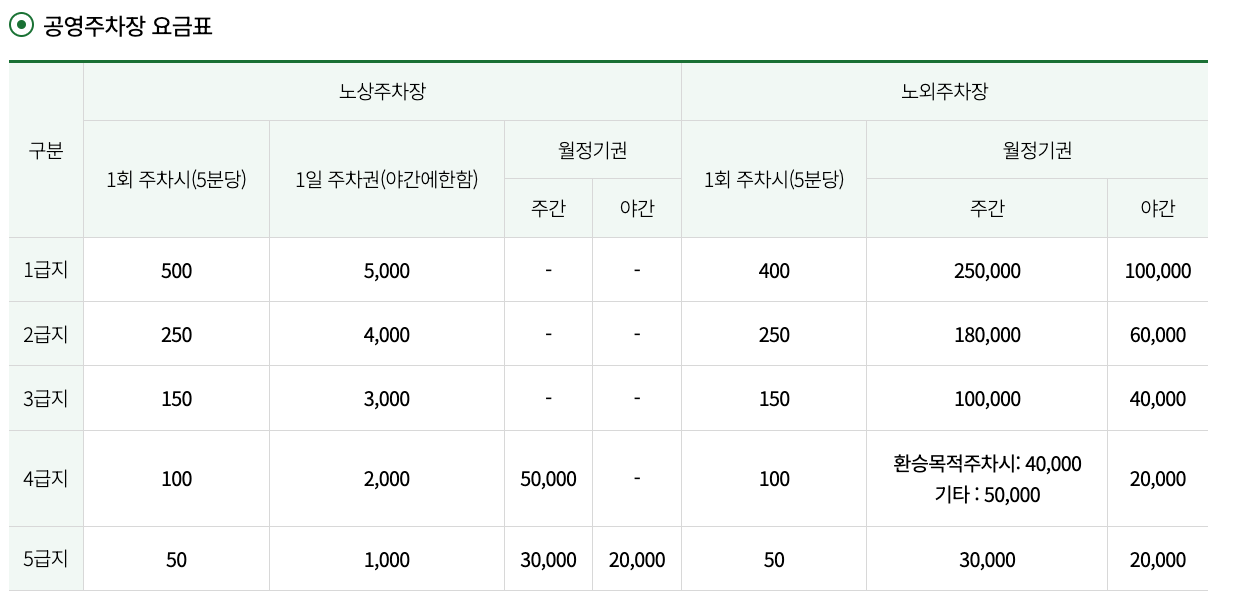The width and height of the screenshot is (1235, 610).
Task: Select the 5,000 daily ticket cell
Action: pos(386,271)
